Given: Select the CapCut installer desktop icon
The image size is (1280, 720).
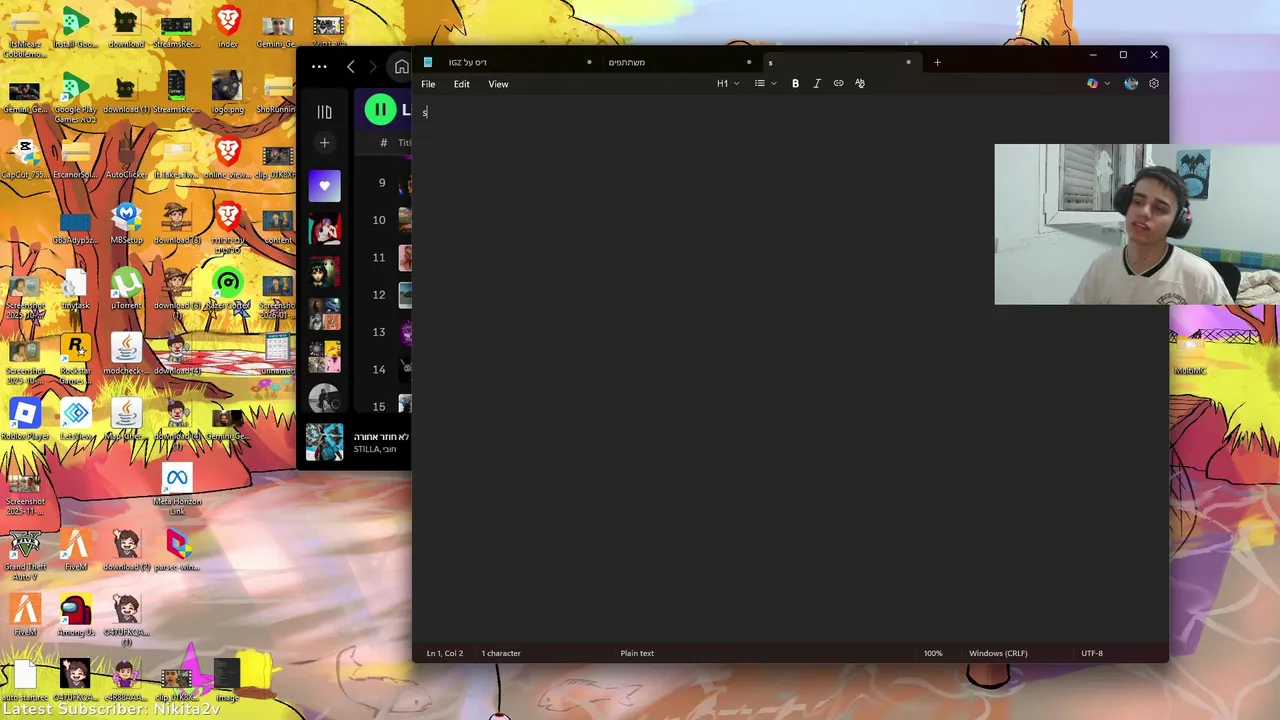Looking at the screenshot, I should coord(25,158).
